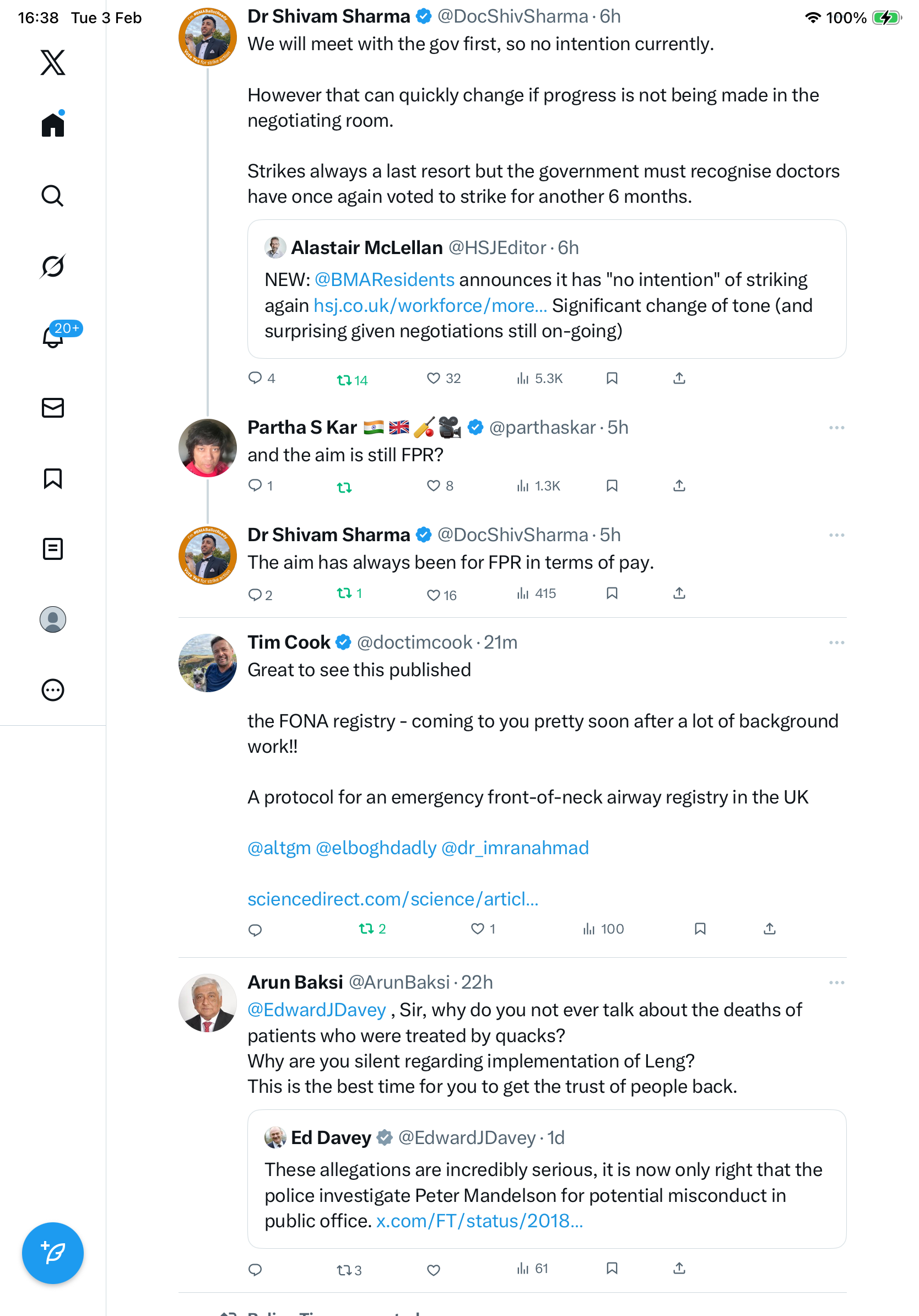Open the search magnifier in sidebar
Image resolution: width=919 pixels, height=1316 pixels.
coord(53,196)
